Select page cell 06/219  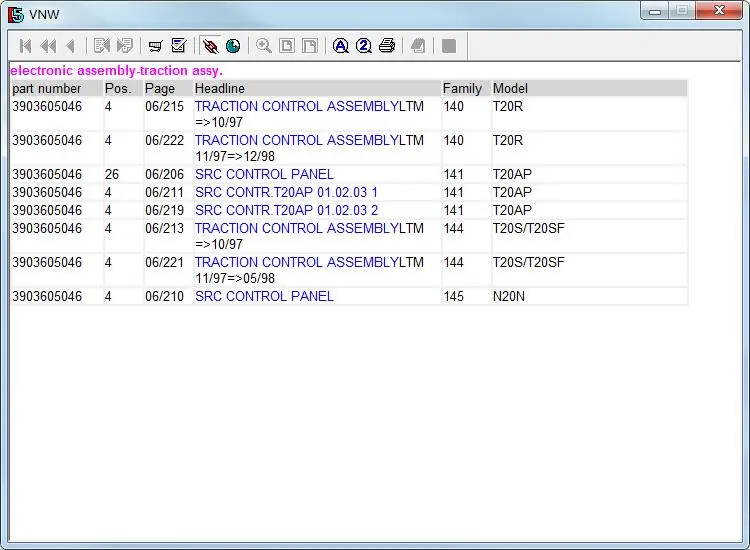164,210
